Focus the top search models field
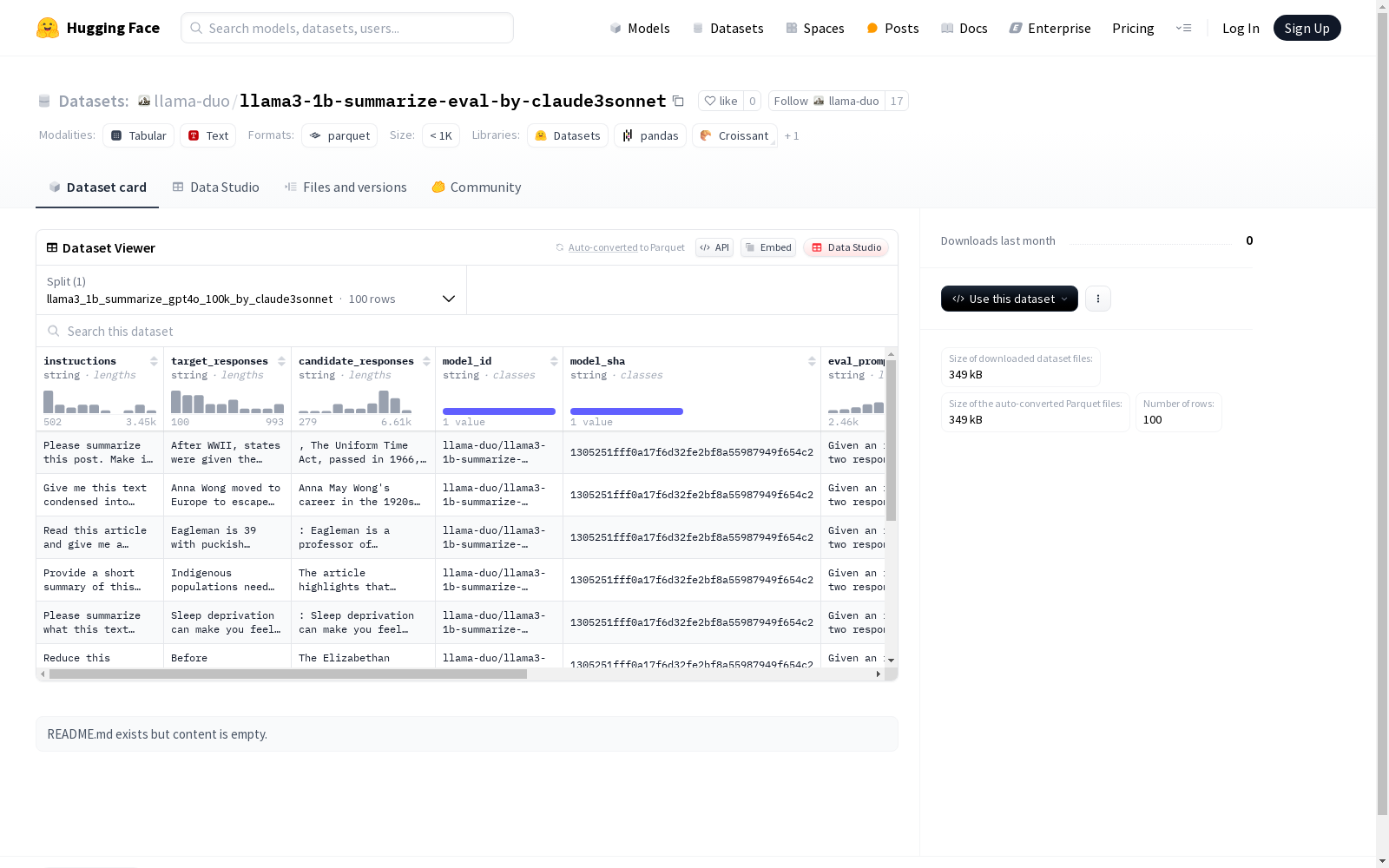Screen dimensions: 1389x868 pyautogui.click(x=347, y=28)
